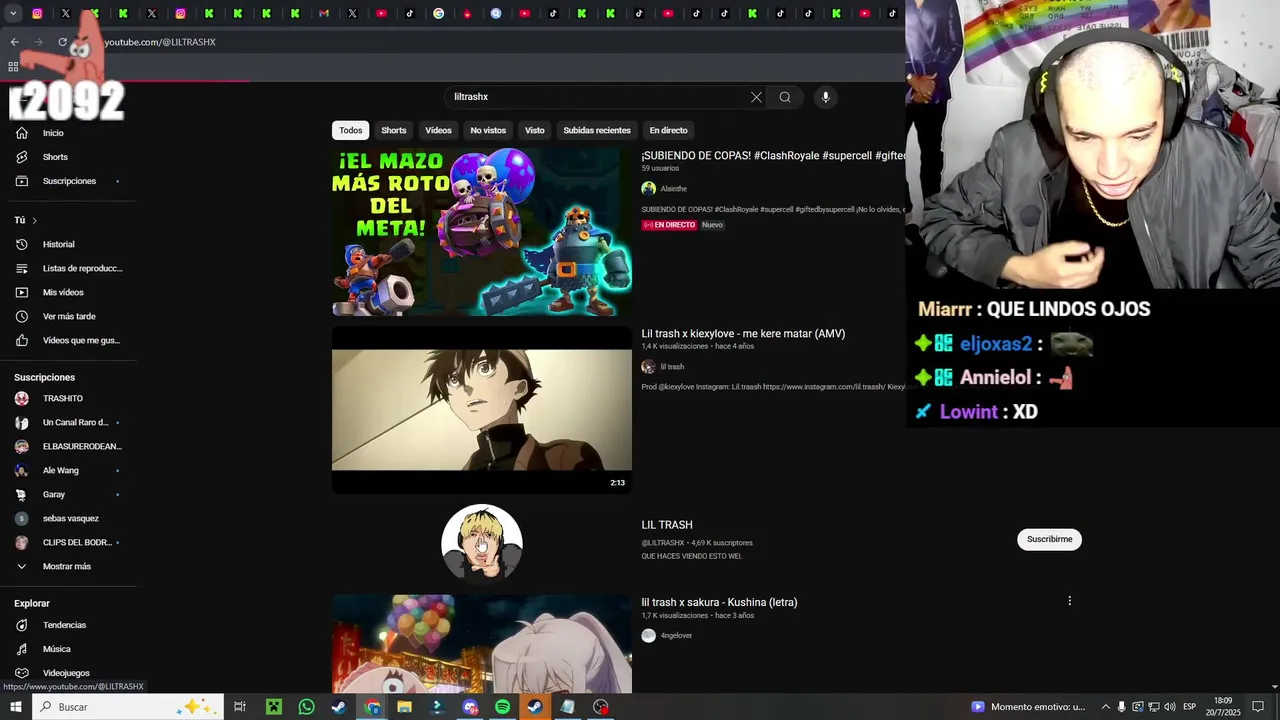Select the Visto filter chip
Screen dimensions: 1280x720
(x=535, y=130)
